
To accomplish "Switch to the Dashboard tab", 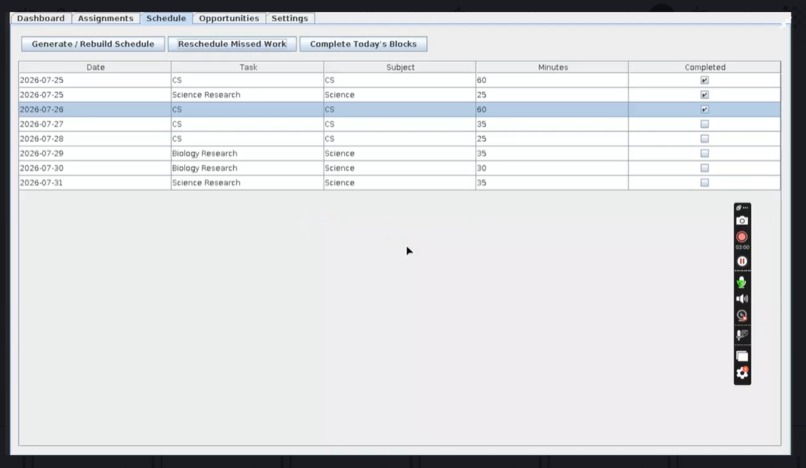I will (41, 18).
